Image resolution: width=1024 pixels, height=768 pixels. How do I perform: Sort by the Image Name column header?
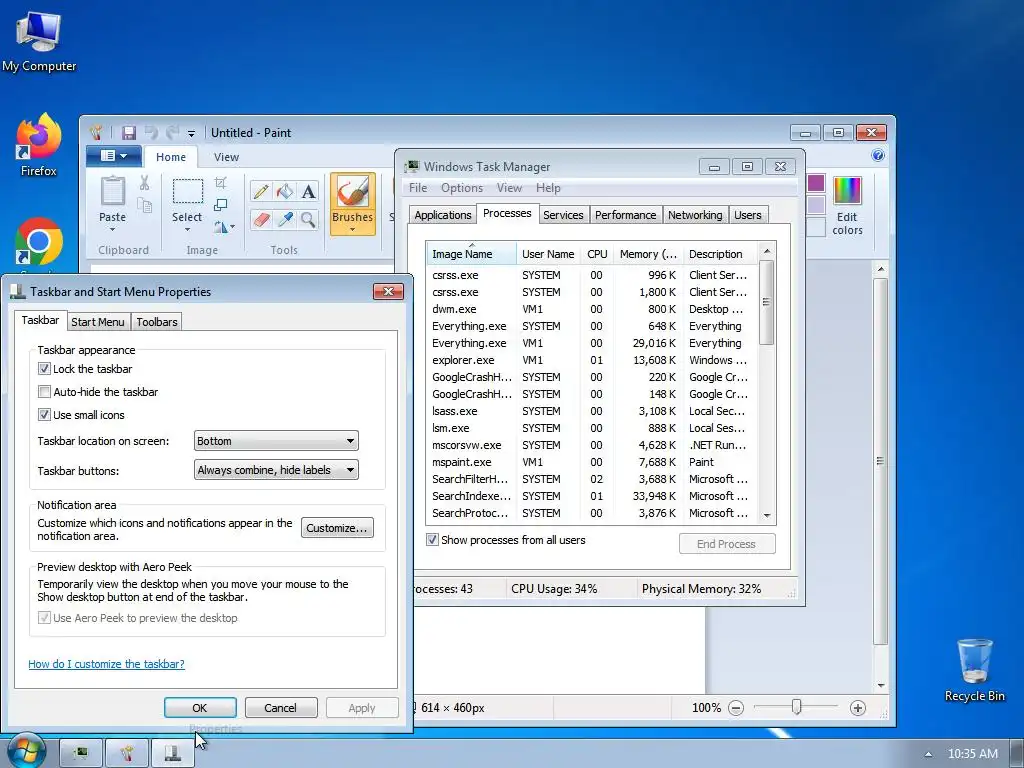[x=472, y=254]
